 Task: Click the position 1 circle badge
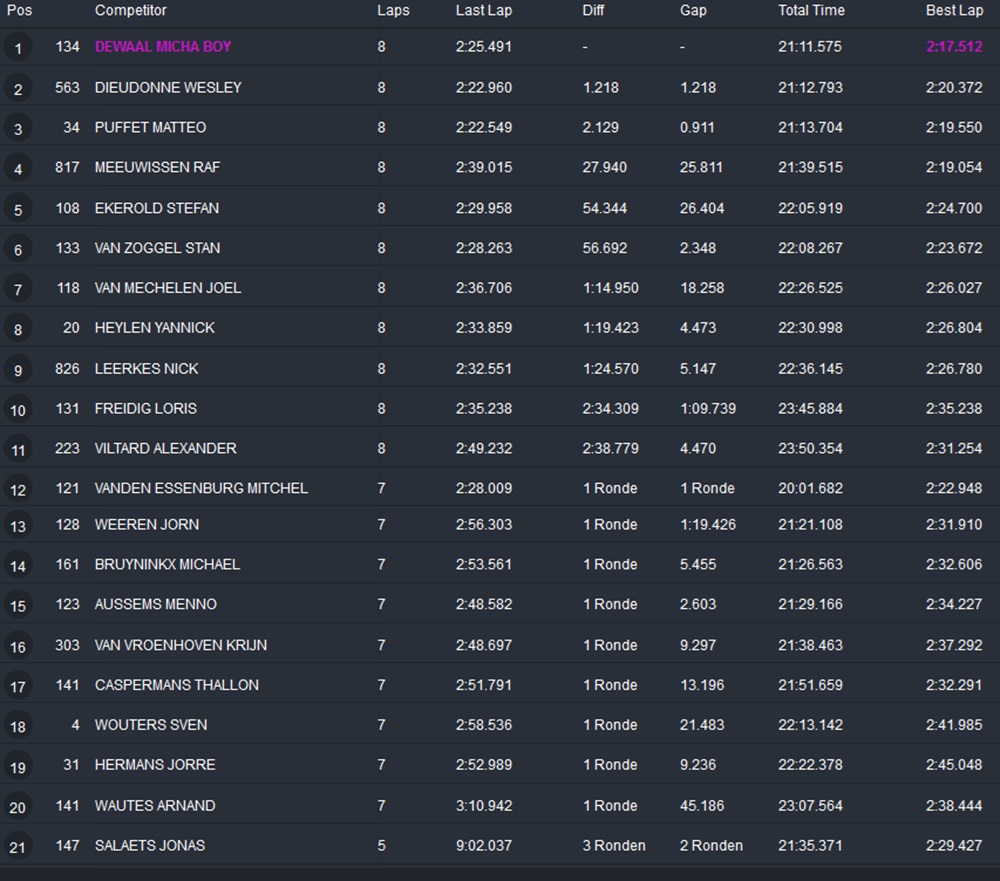[18, 48]
